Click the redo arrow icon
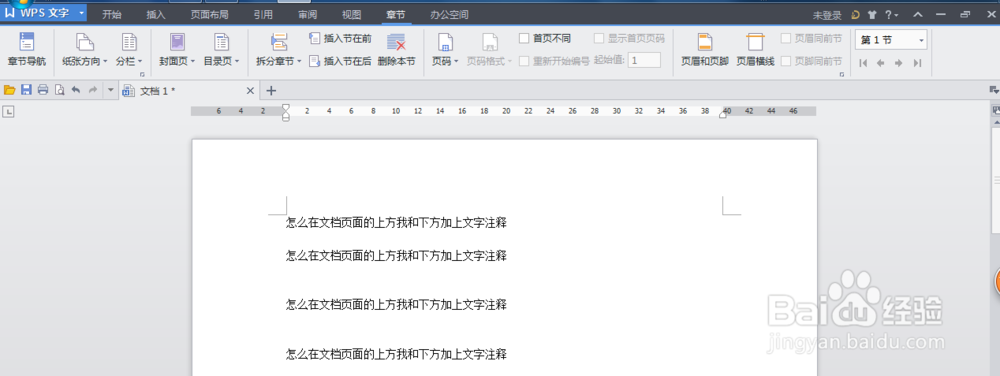 [92, 90]
